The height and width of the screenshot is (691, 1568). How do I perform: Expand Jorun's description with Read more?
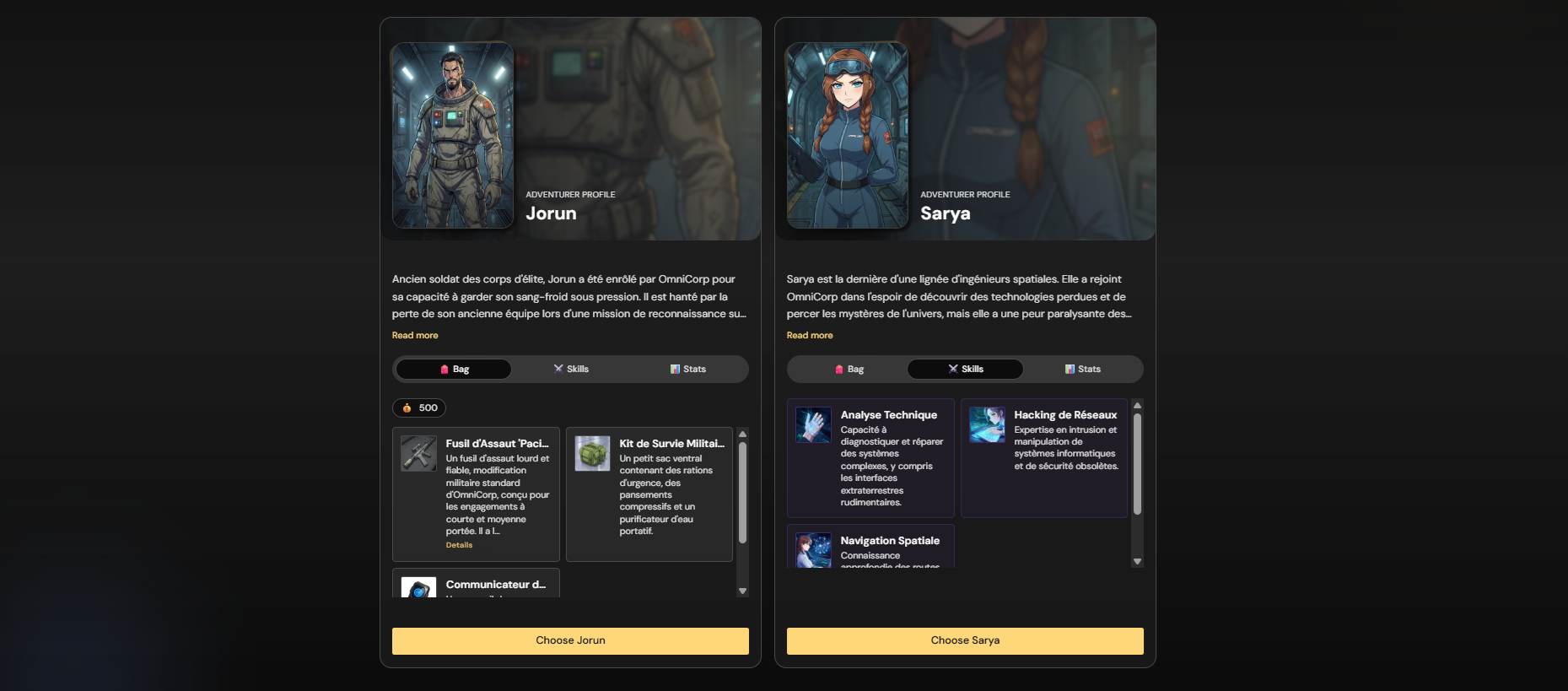click(415, 335)
